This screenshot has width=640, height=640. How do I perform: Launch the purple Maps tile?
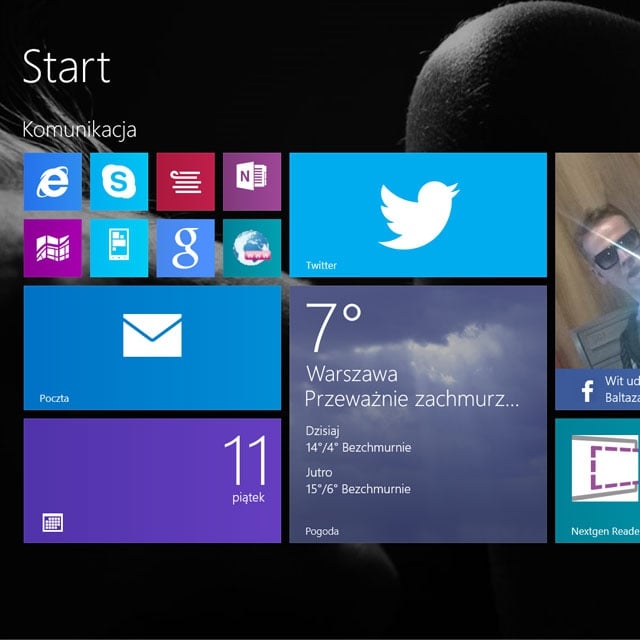[x=52, y=248]
